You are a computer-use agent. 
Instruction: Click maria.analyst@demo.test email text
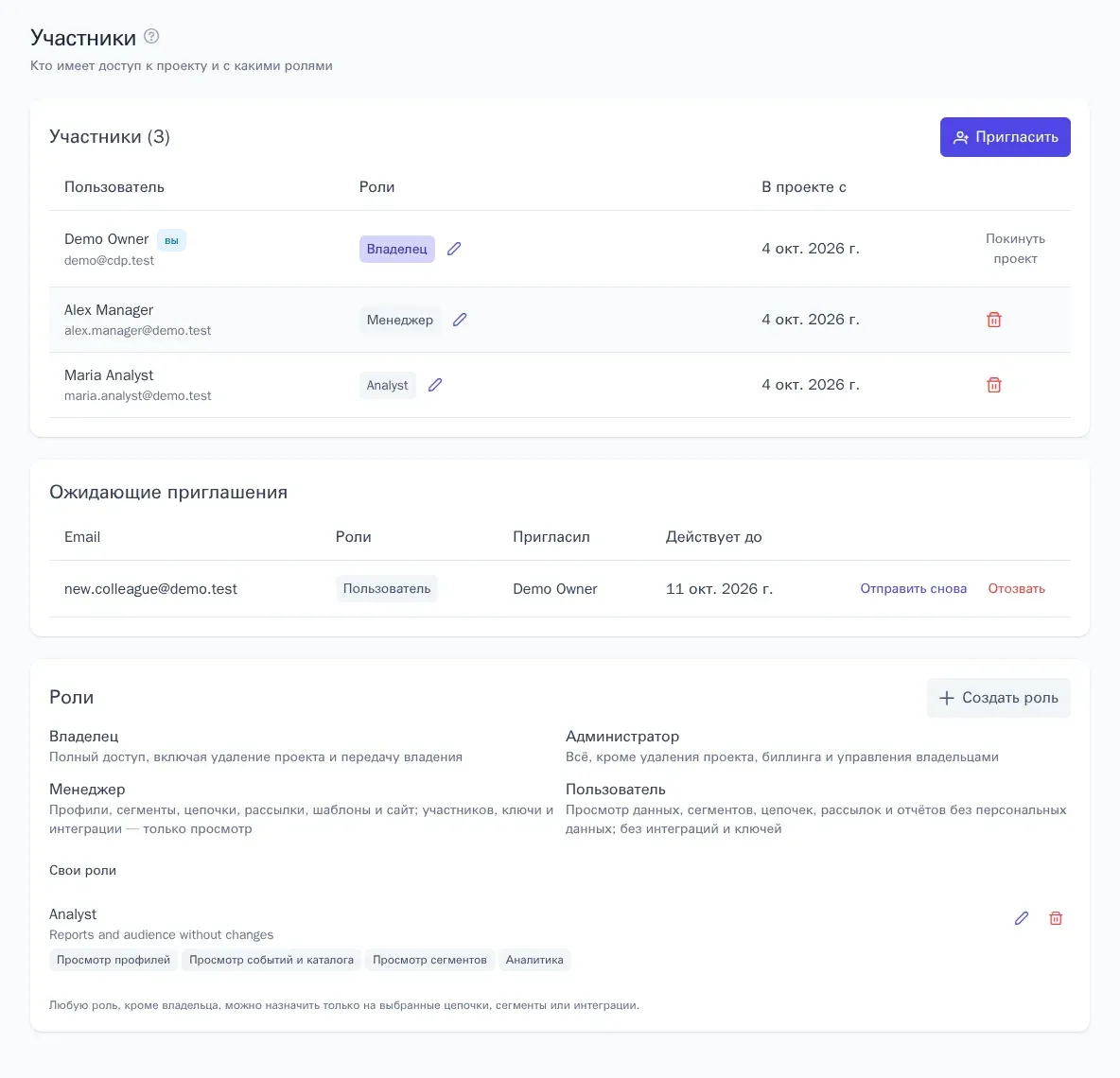click(x=138, y=395)
